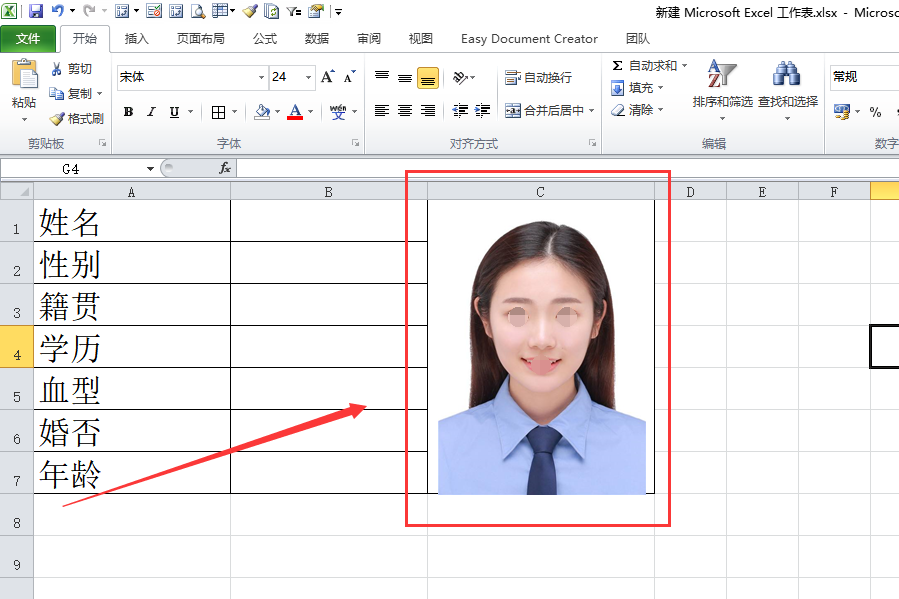Image resolution: width=899 pixels, height=599 pixels.
Task: Click the Format Painter brush icon
Action: point(57,118)
